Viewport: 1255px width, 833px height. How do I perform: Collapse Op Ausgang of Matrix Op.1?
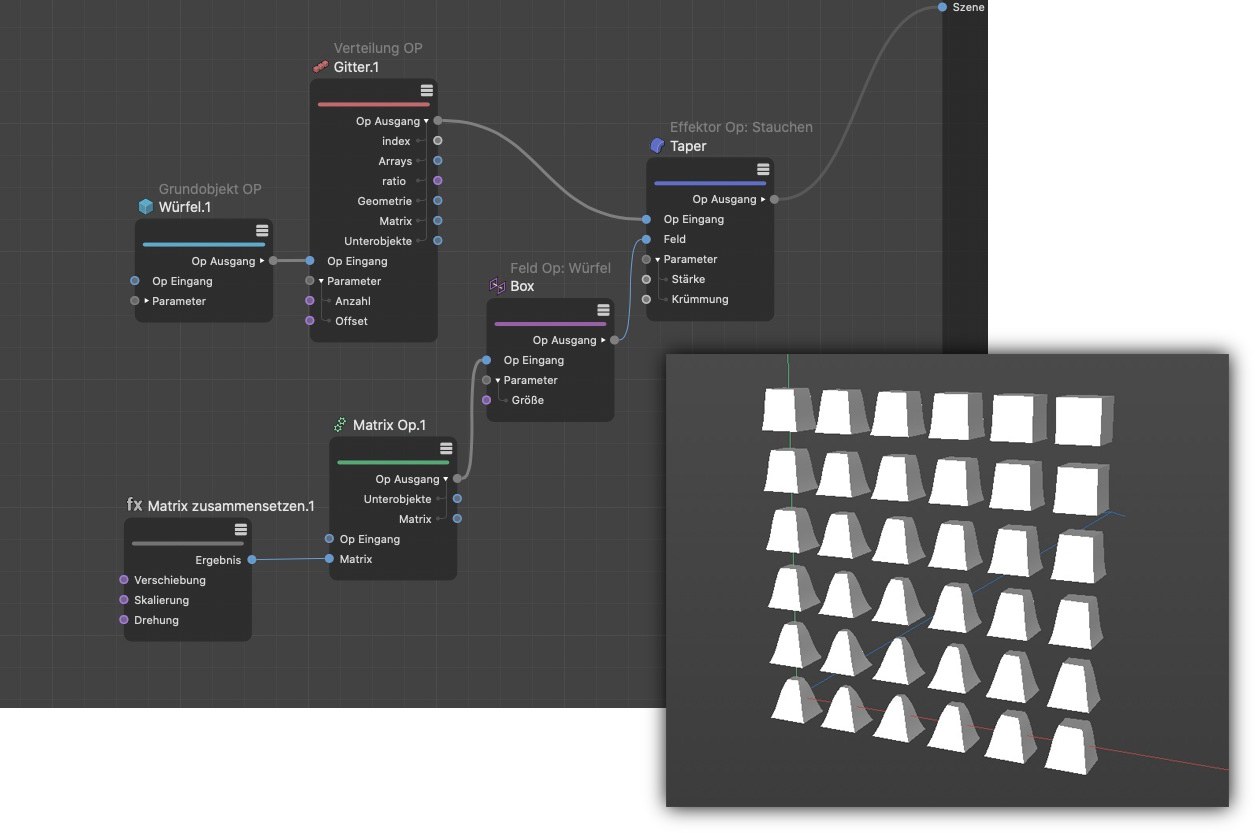(446, 479)
